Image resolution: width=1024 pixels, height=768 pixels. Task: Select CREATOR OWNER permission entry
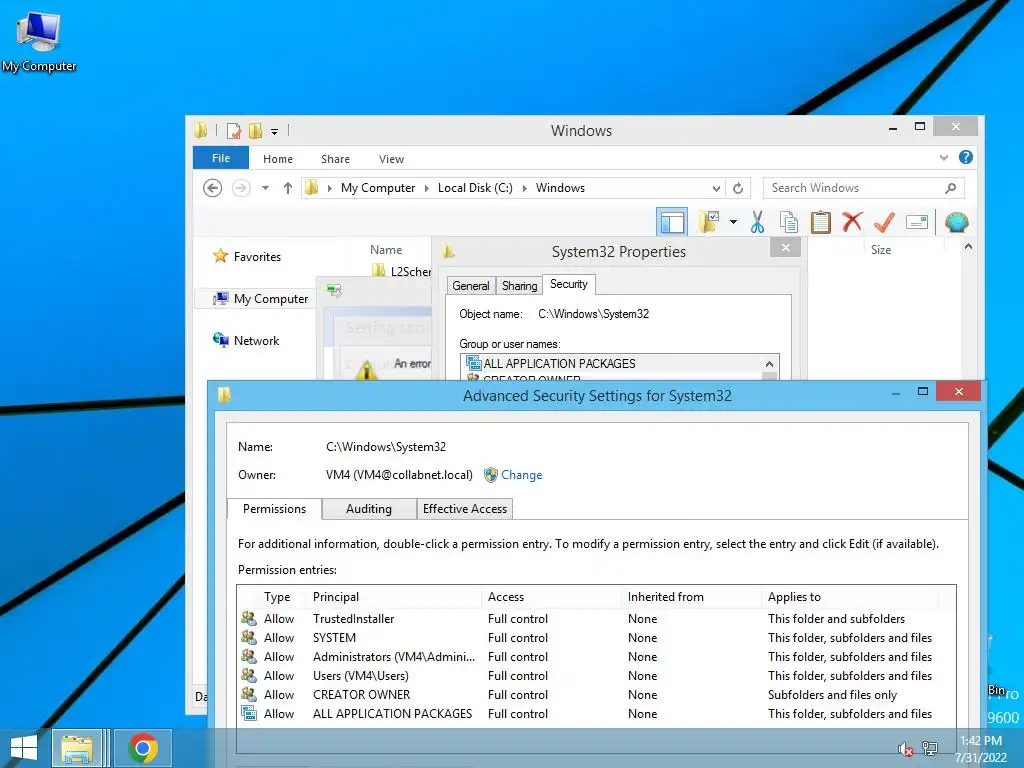596,694
